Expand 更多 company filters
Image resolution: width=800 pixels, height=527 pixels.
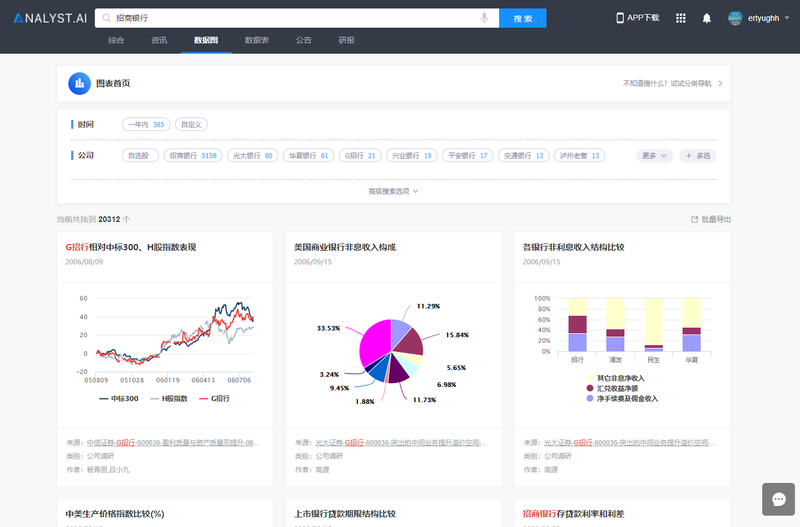[x=655, y=156]
